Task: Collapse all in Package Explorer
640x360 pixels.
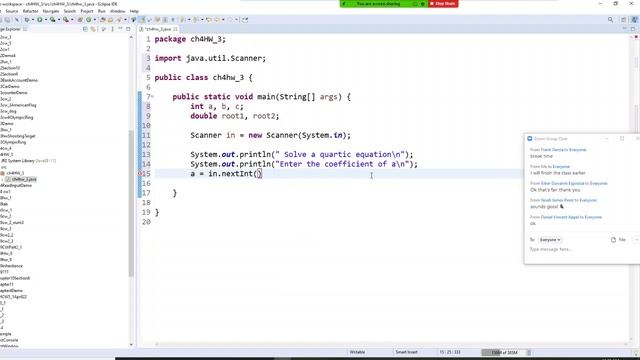Action: click(x=85, y=29)
